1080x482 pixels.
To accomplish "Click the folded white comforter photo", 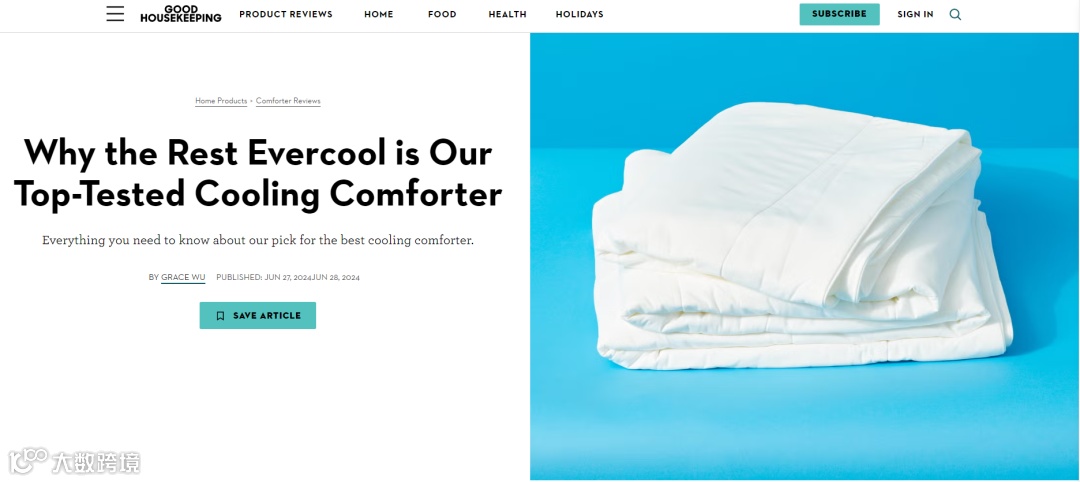I will (802, 235).
